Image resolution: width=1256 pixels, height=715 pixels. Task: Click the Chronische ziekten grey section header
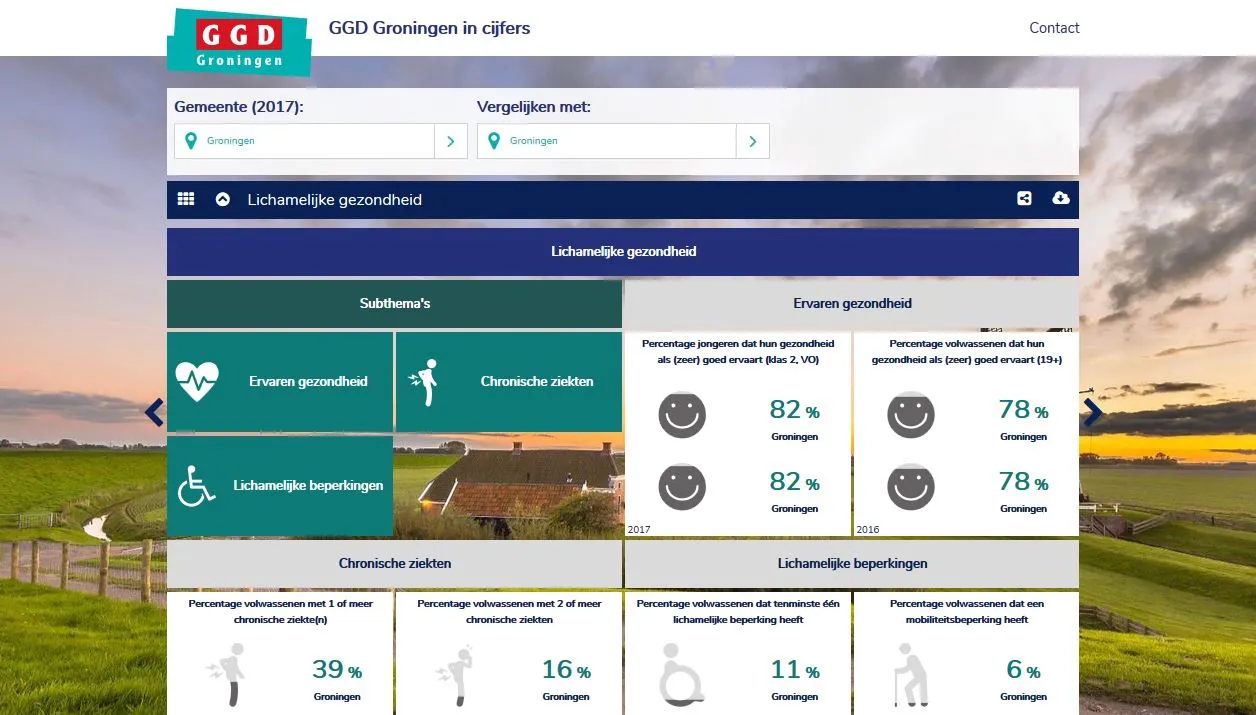click(394, 564)
